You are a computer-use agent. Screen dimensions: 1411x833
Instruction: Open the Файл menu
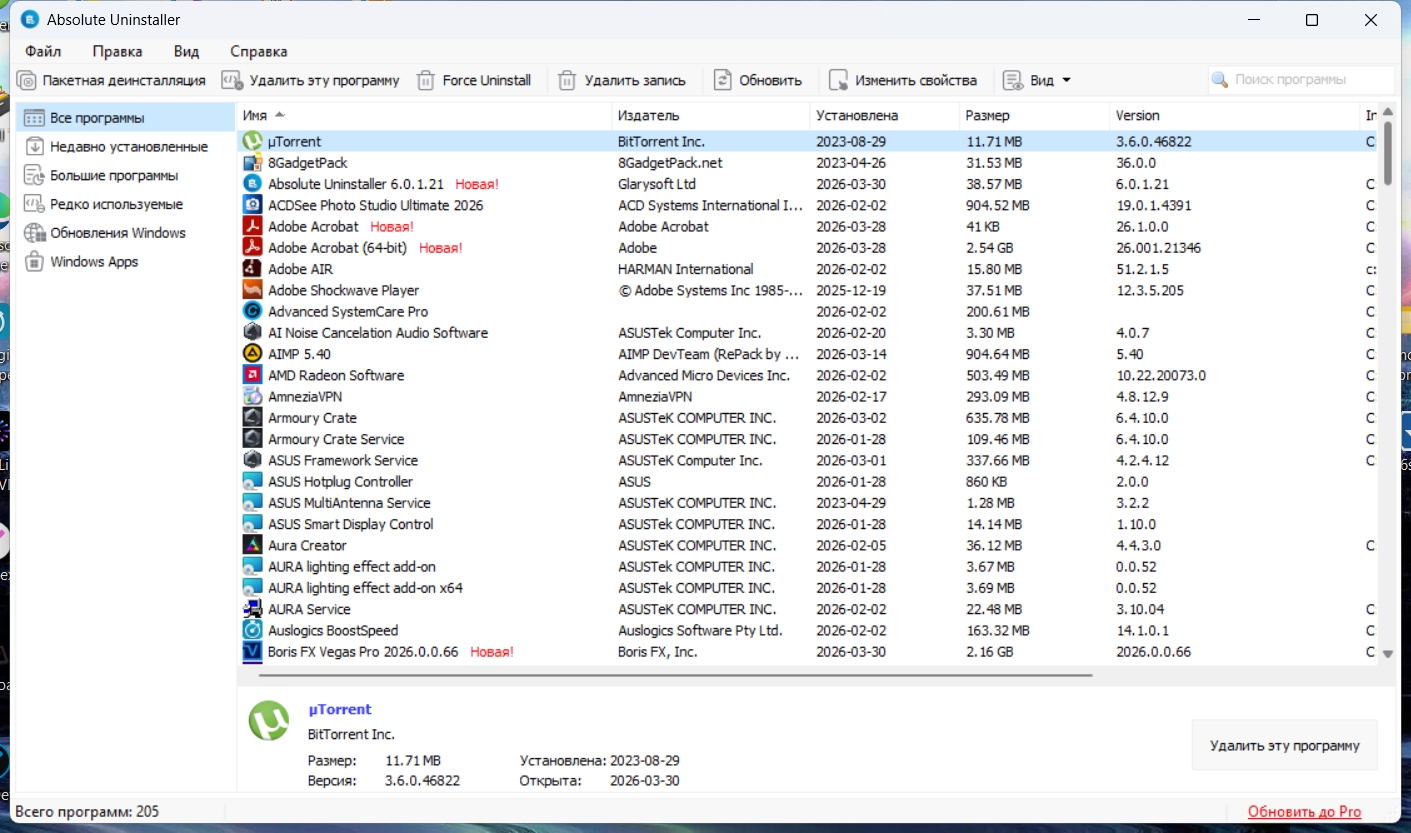tap(43, 51)
